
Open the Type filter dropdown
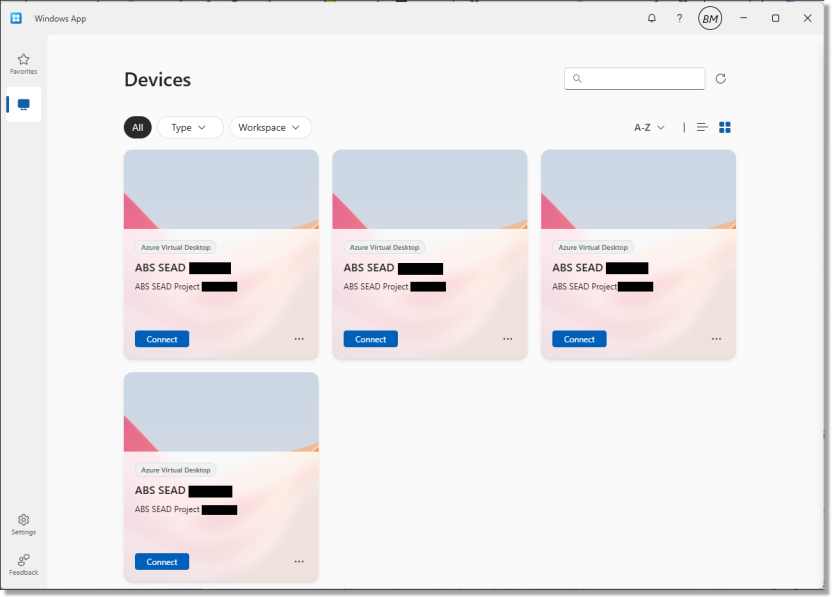(x=189, y=127)
